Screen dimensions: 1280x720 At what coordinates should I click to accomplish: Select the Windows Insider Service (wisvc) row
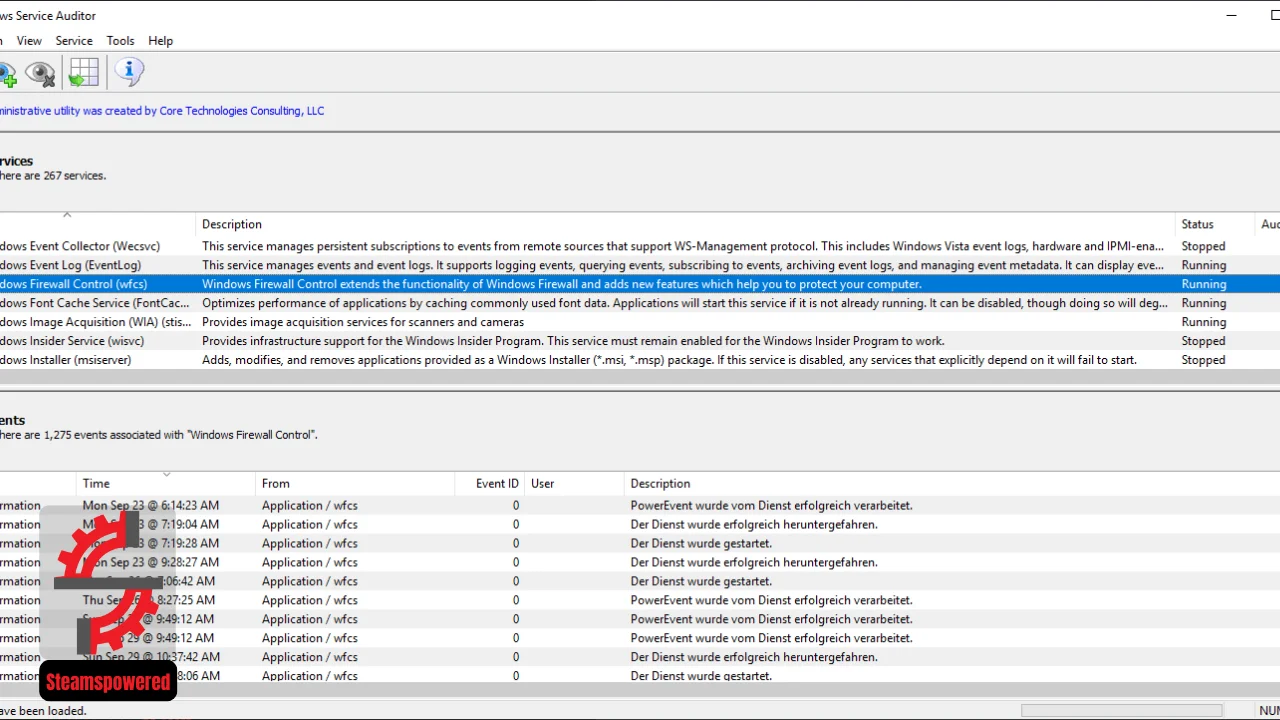[x=640, y=341]
